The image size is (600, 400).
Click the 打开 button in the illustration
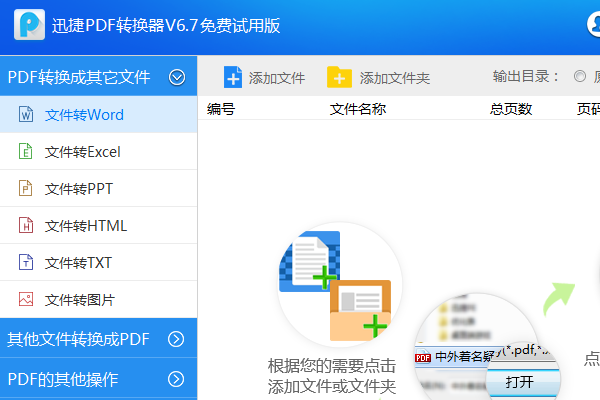[520, 382]
